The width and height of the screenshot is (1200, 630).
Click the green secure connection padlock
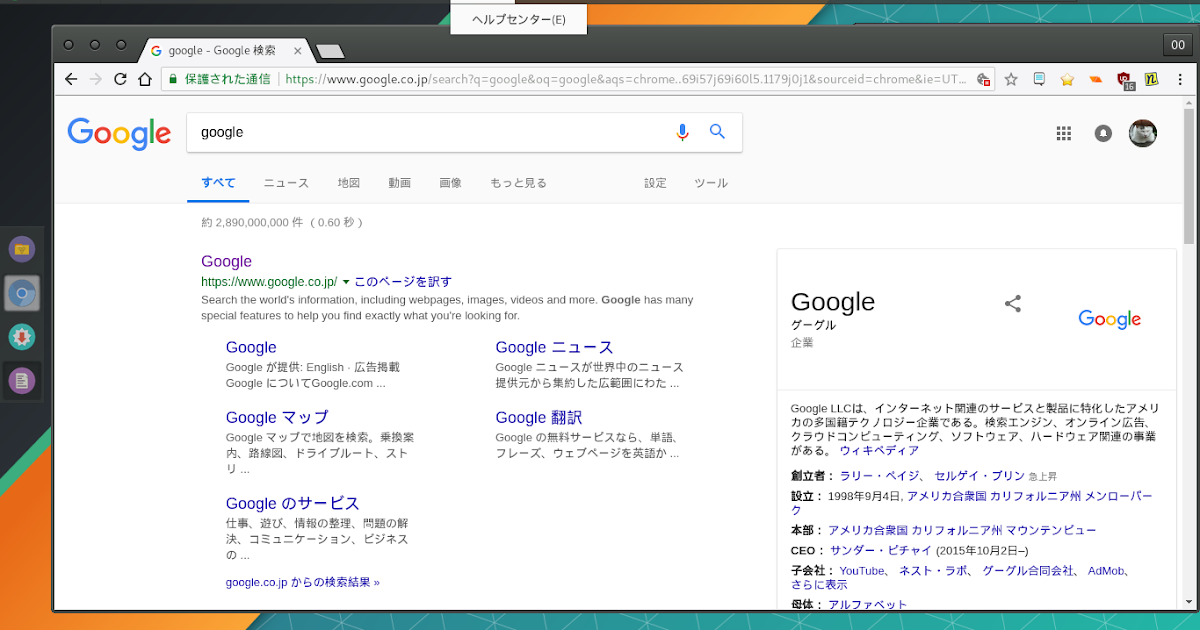click(x=173, y=79)
